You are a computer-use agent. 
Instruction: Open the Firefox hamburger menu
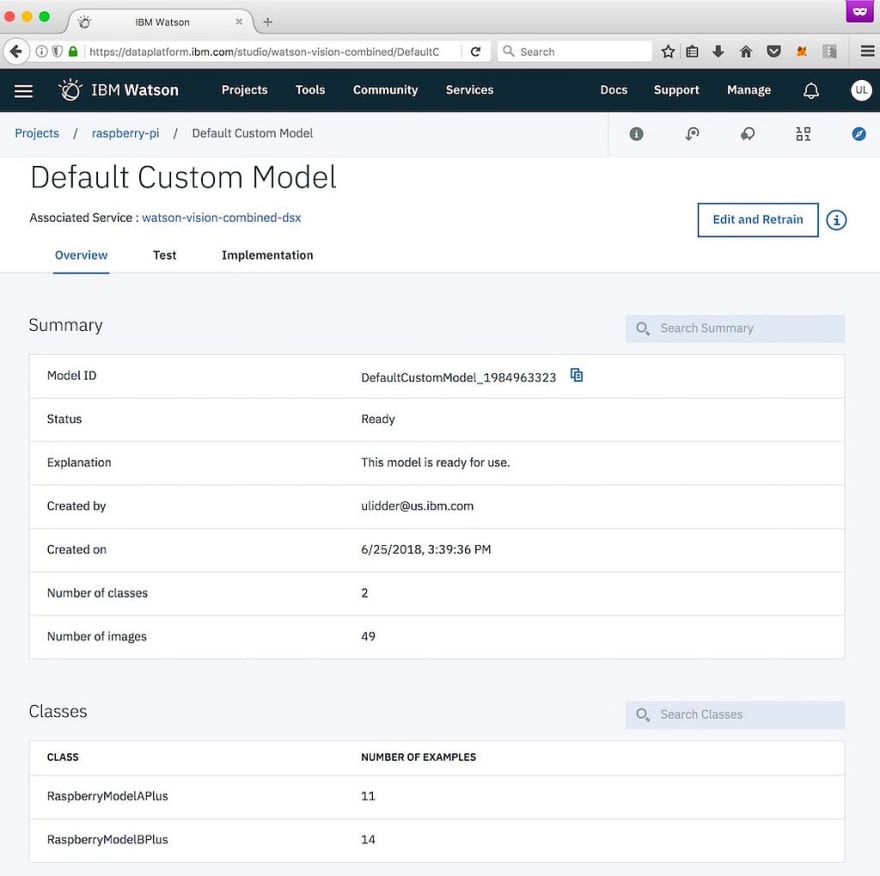pos(867,52)
